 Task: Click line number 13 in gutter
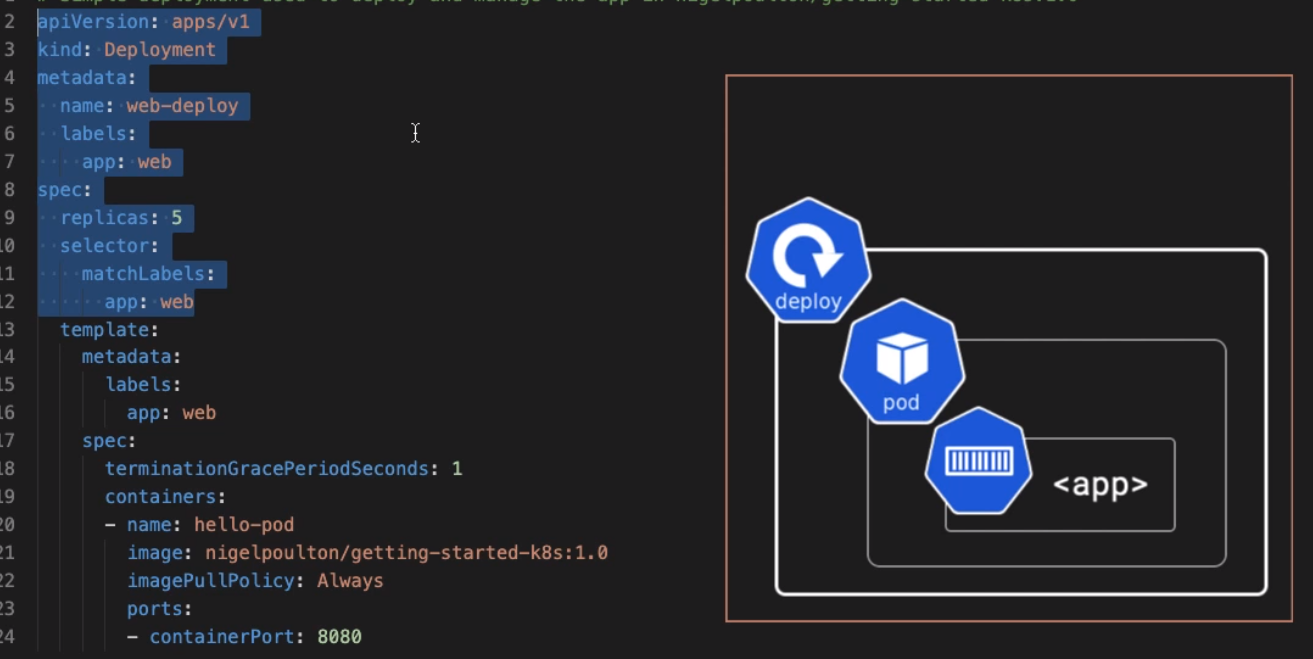(8, 329)
